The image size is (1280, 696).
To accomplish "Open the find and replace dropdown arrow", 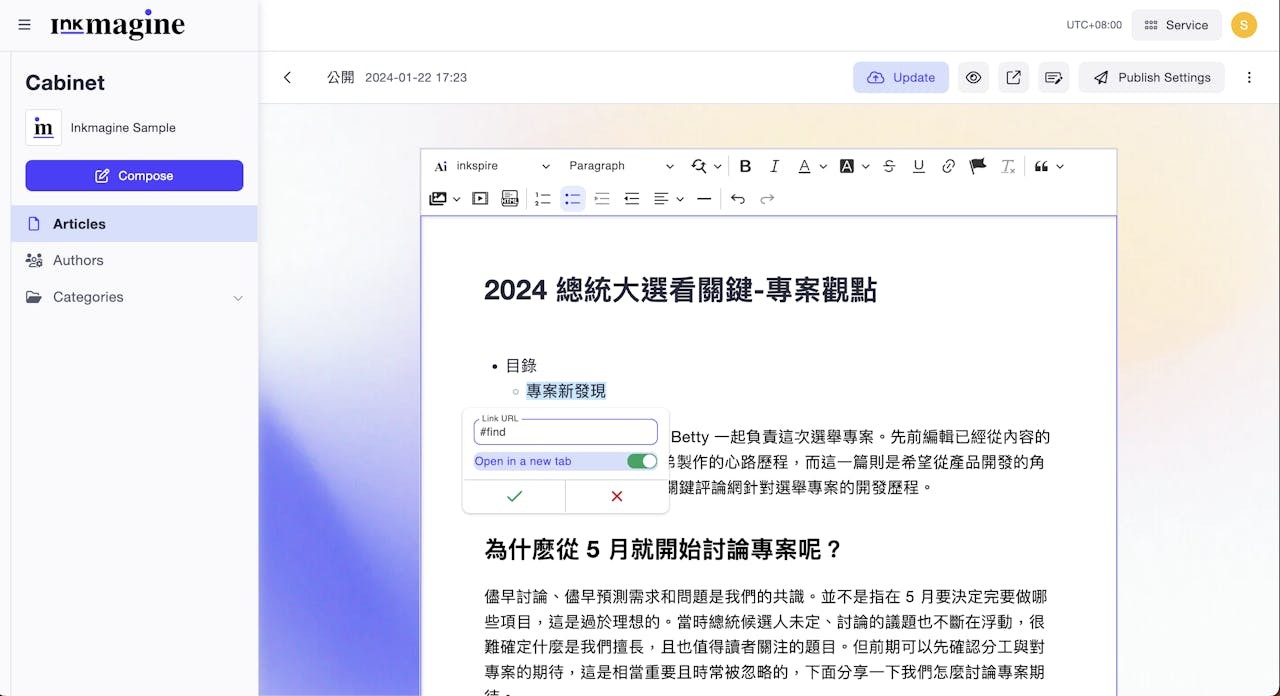I will pyautogui.click(x=717, y=167).
